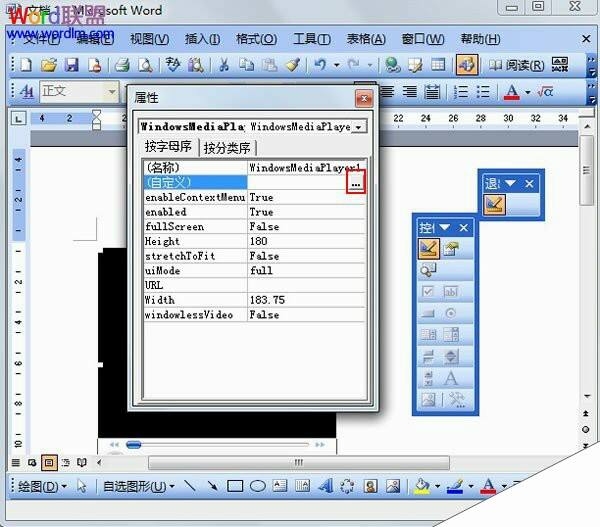Cut the selection using the scissors icon
This screenshot has width=600, height=527.
pyautogui.click(x=223, y=65)
